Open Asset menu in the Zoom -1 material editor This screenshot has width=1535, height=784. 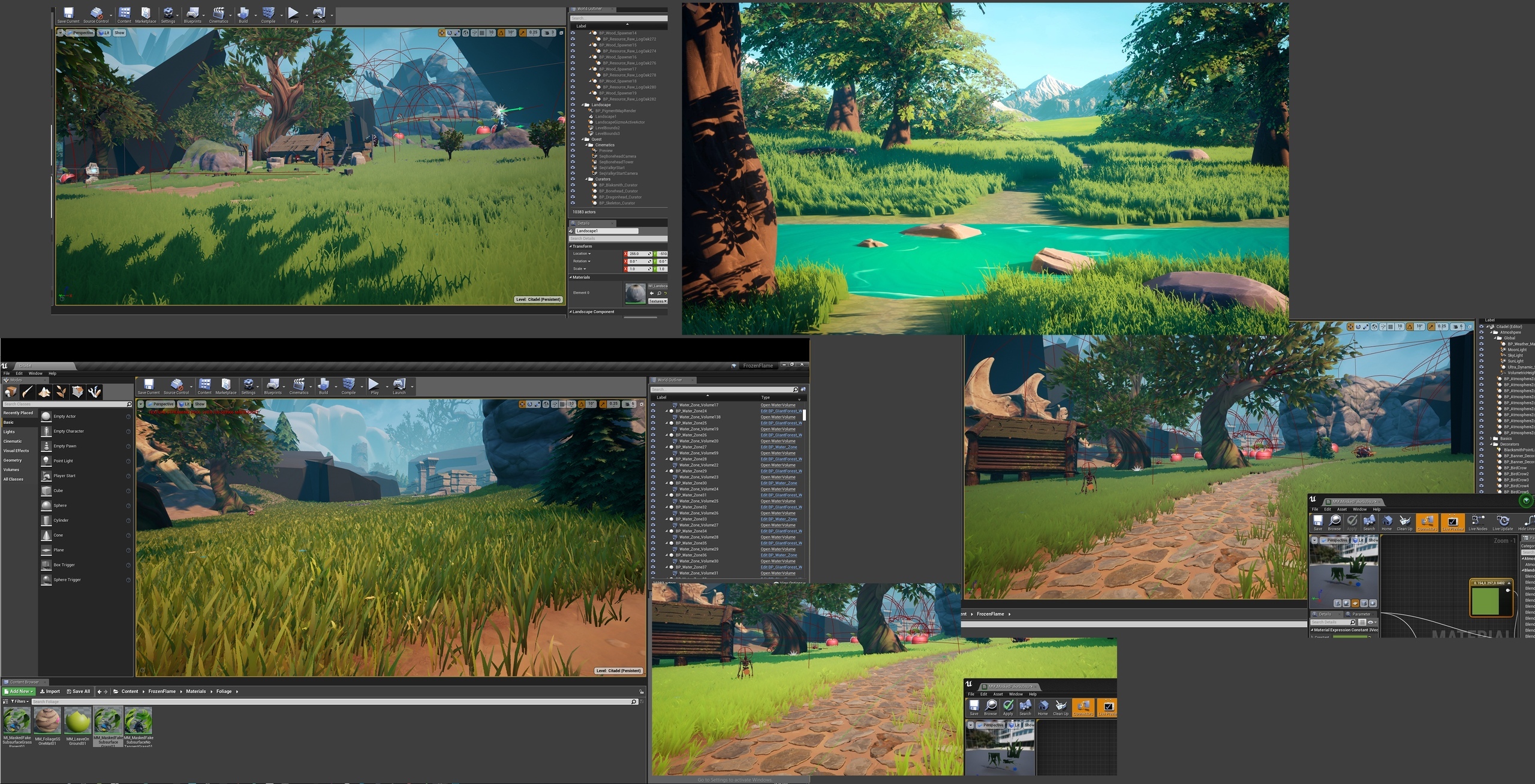pos(1342,509)
